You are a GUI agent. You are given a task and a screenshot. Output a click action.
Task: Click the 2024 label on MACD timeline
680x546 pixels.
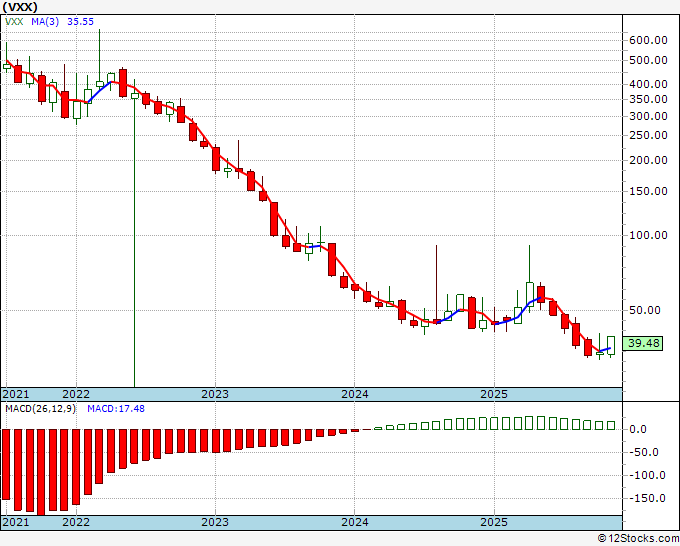coord(355,522)
